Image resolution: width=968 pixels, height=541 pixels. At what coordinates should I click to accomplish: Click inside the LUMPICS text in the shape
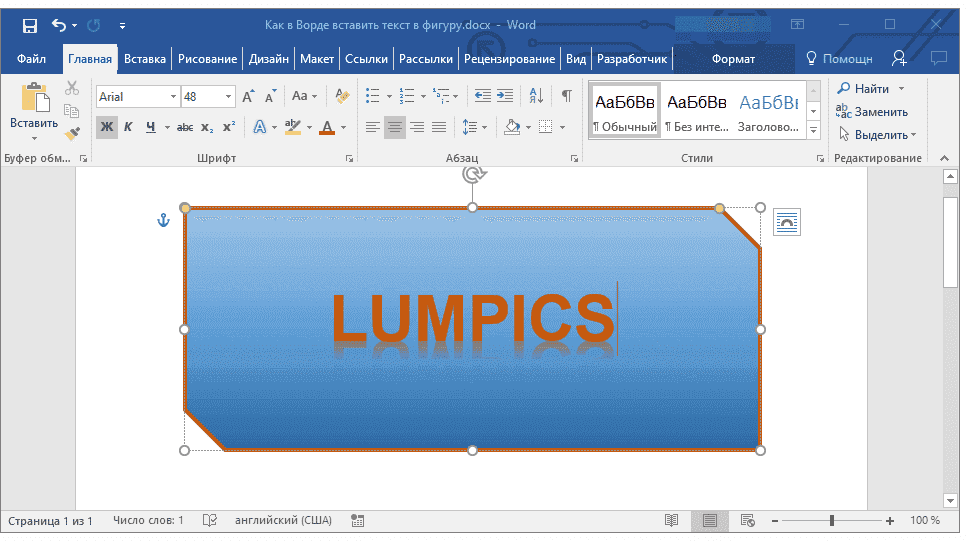(473, 317)
